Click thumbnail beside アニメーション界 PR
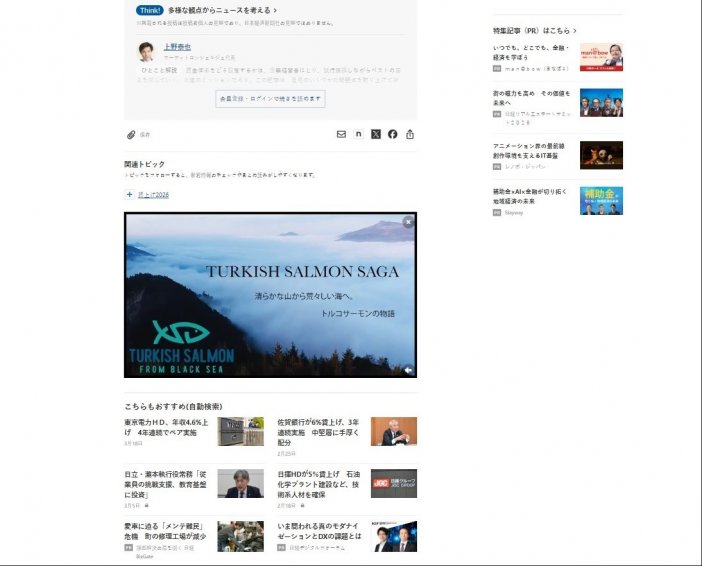The image size is (702, 566). click(601, 155)
